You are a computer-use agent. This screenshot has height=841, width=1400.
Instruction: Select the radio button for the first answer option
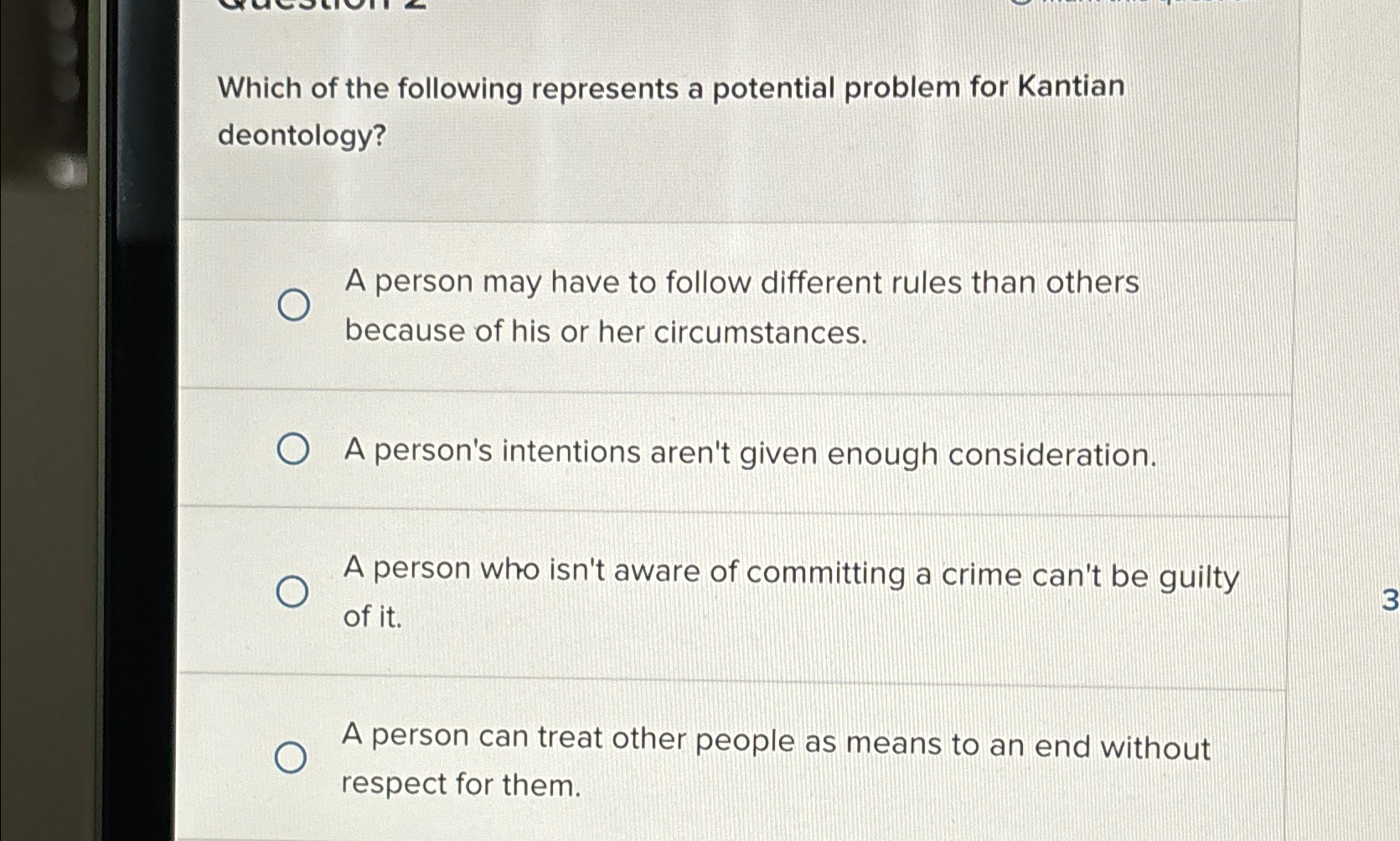(293, 305)
